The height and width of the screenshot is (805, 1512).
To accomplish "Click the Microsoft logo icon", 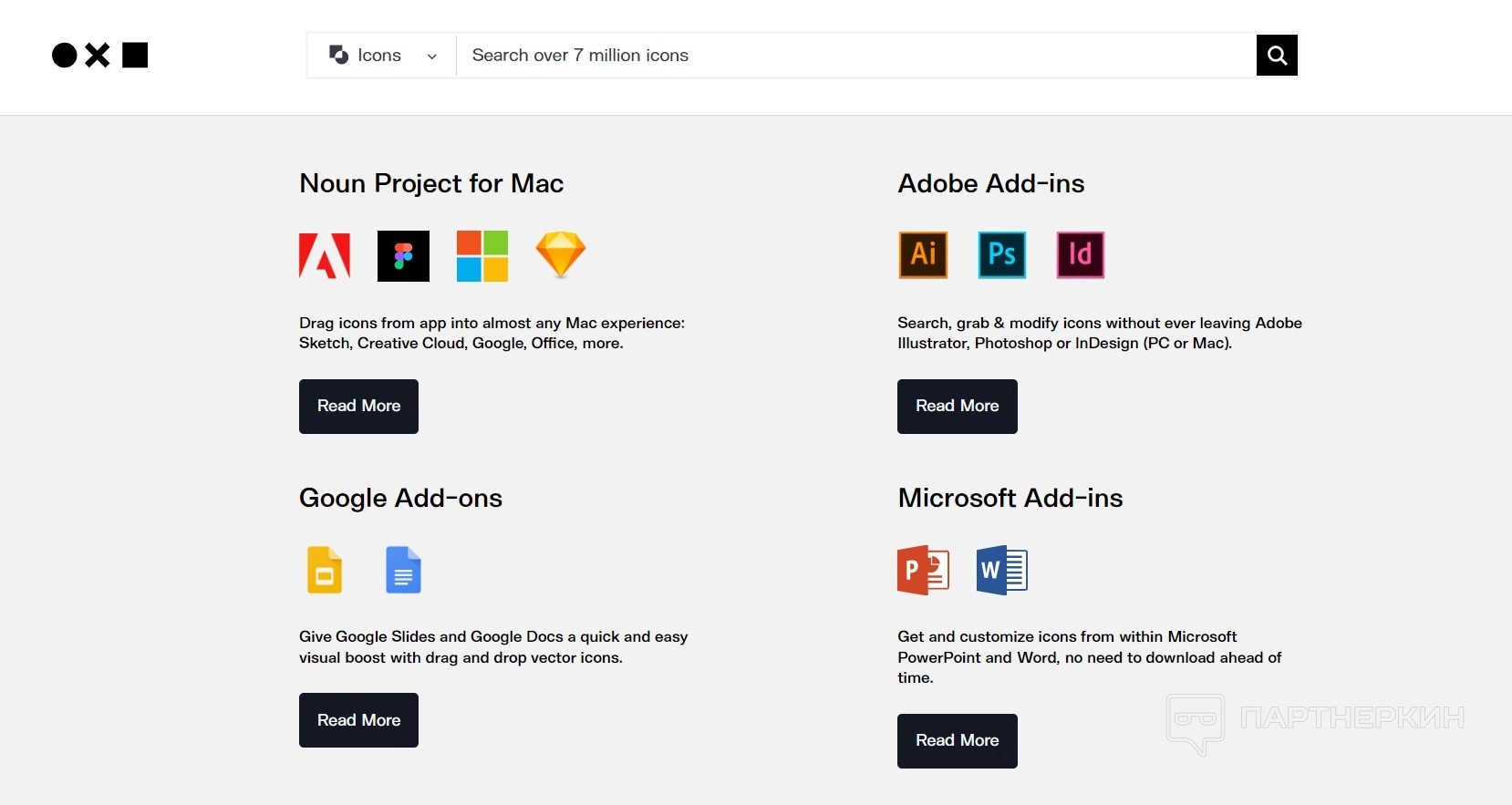I will tap(482, 255).
